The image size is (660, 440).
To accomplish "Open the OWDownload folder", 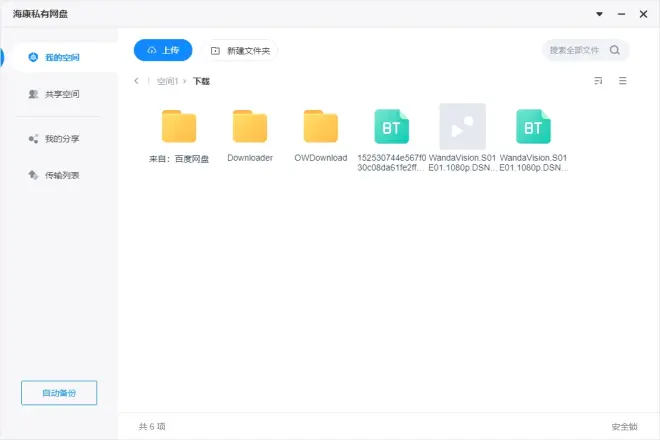I will (321, 127).
